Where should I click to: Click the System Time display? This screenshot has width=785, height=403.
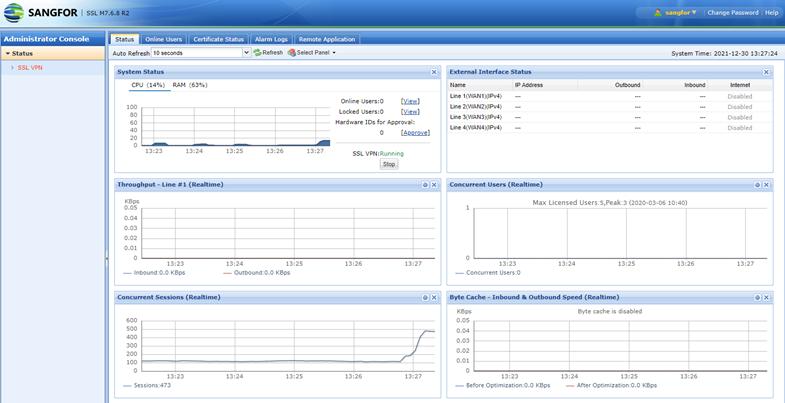(724, 53)
